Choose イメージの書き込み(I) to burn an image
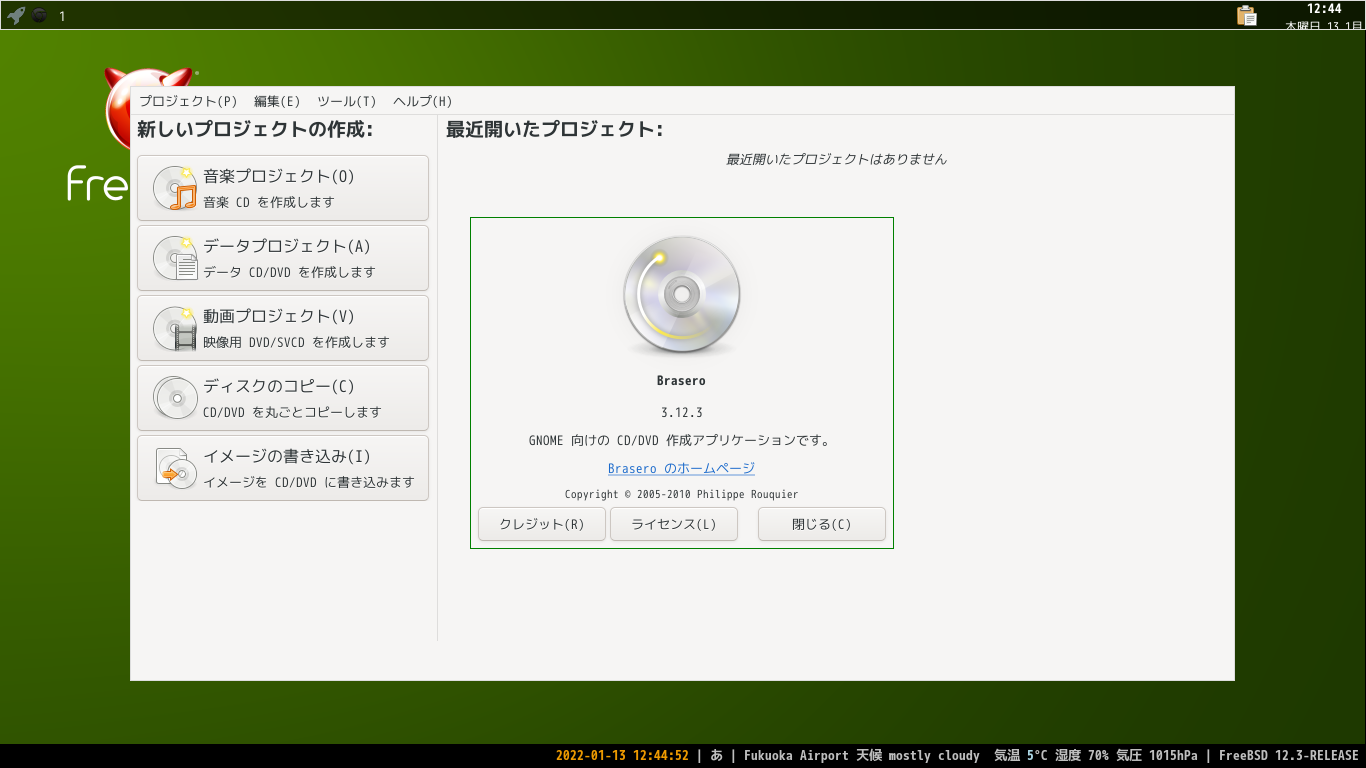This screenshot has height=768, width=1366. pos(283,468)
